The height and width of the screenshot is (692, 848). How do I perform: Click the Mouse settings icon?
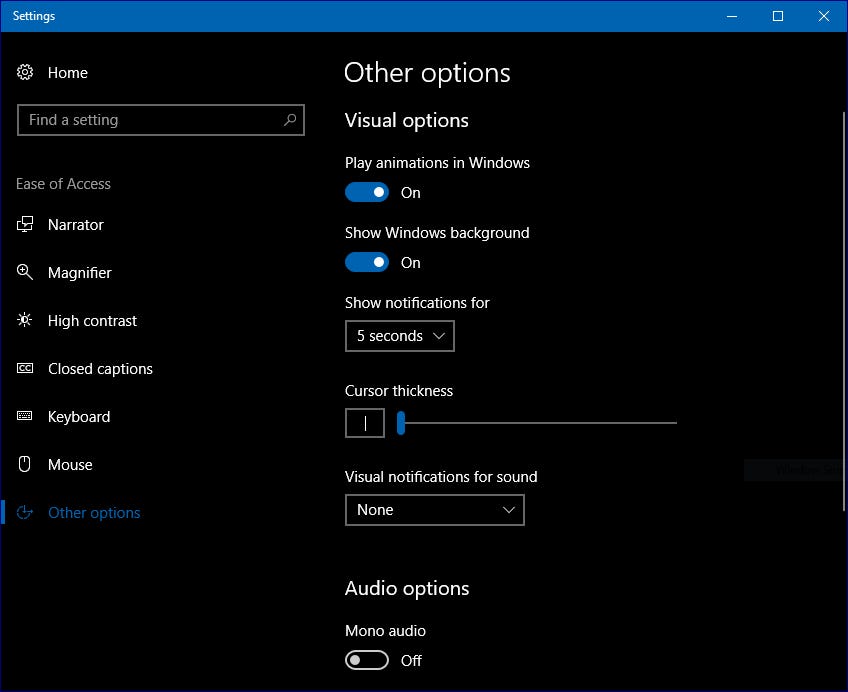24,464
